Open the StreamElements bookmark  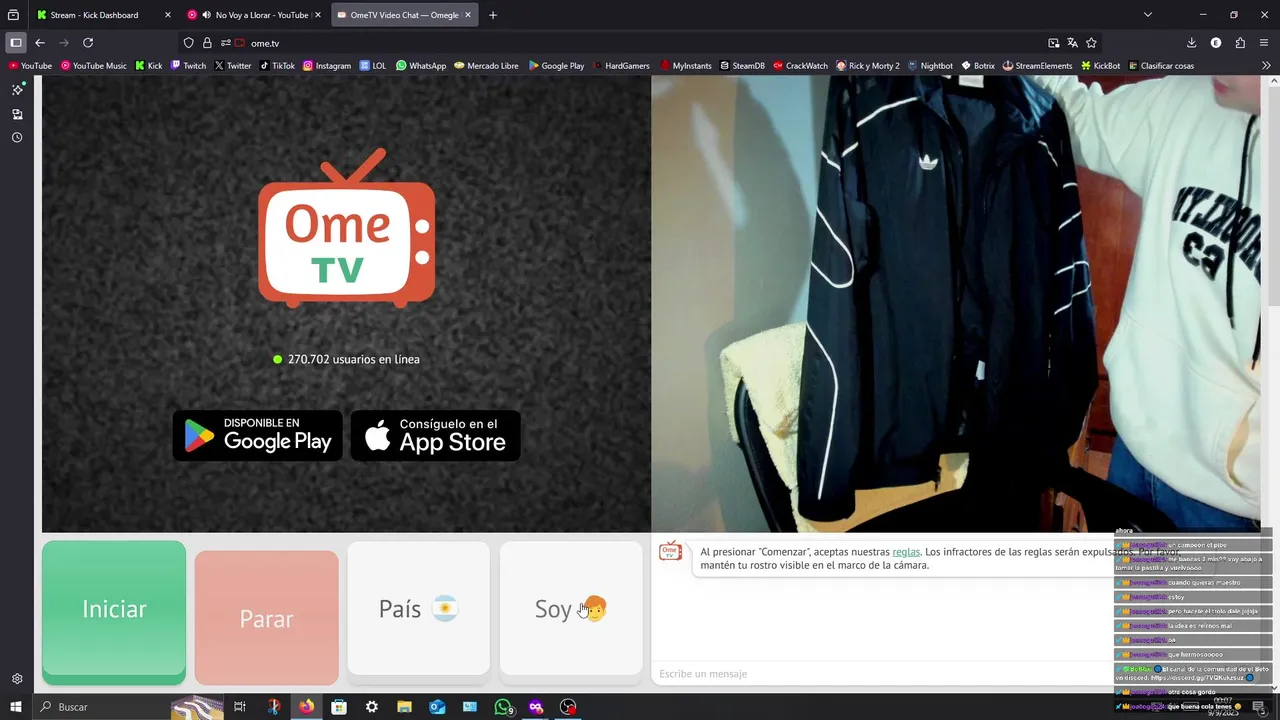coord(1037,66)
